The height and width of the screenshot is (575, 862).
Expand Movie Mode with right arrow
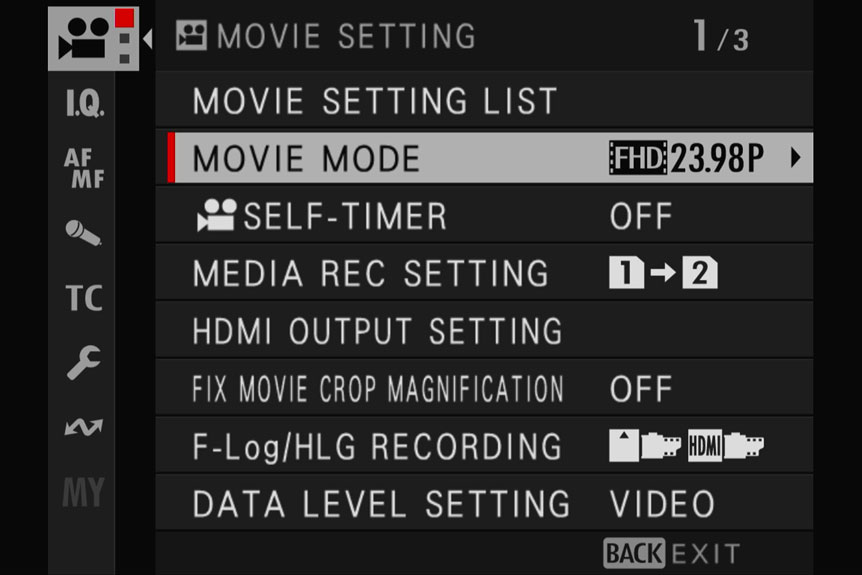(795, 158)
